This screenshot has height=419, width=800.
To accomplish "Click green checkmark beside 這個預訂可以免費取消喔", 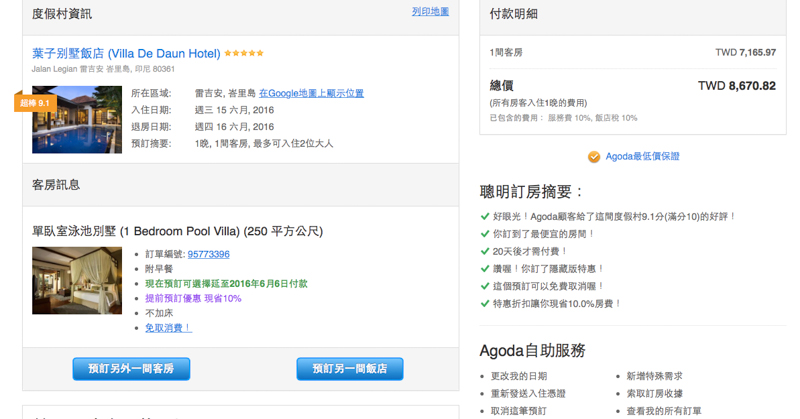I will pyautogui.click(x=485, y=286).
